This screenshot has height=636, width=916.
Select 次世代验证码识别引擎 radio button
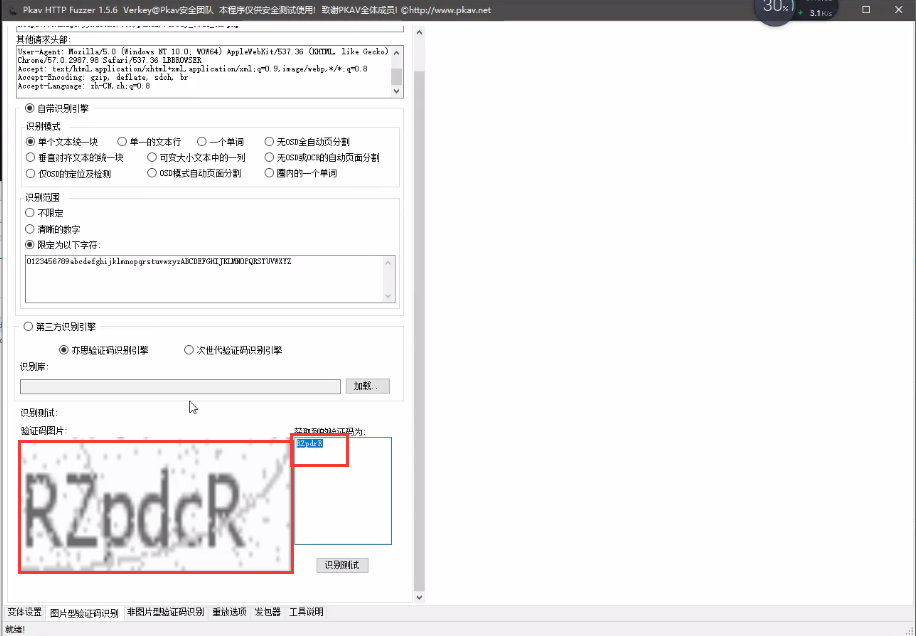click(x=189, y=350)
